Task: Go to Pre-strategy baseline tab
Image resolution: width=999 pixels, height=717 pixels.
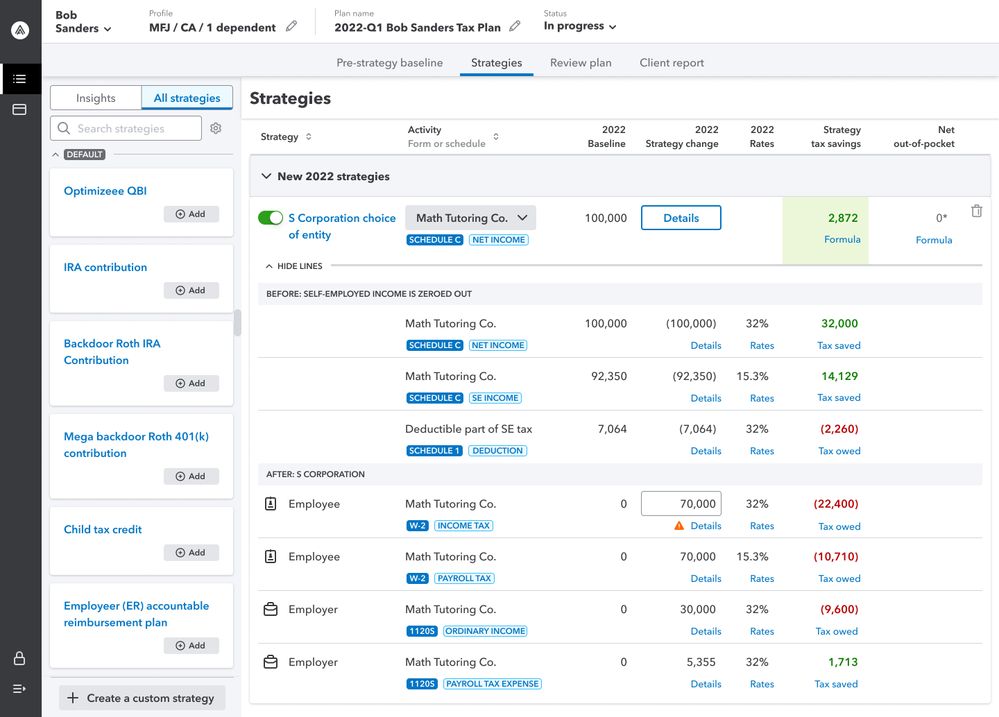Action: (389, 63)
